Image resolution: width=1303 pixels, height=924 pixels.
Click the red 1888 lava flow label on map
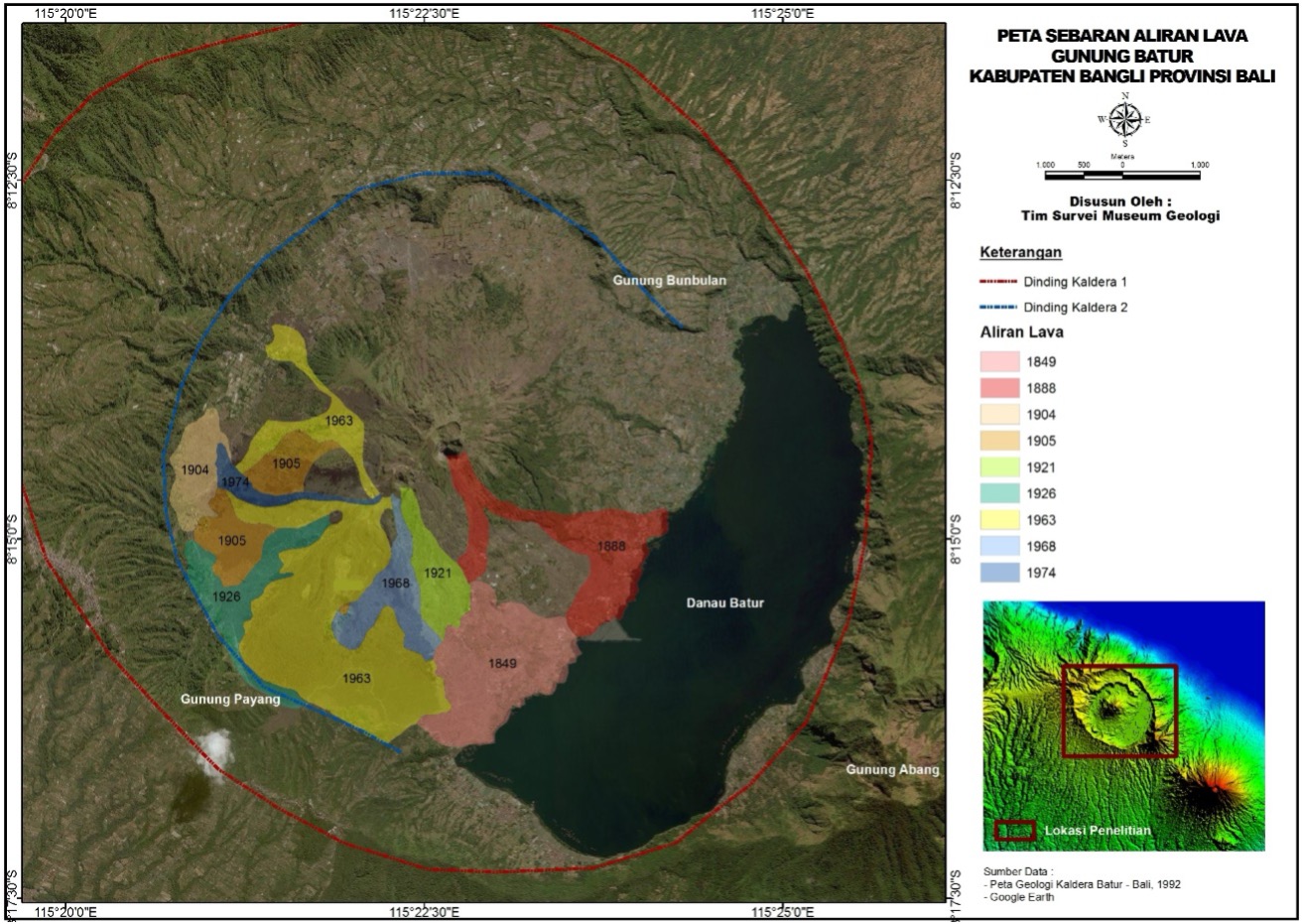tap(611, 547)
